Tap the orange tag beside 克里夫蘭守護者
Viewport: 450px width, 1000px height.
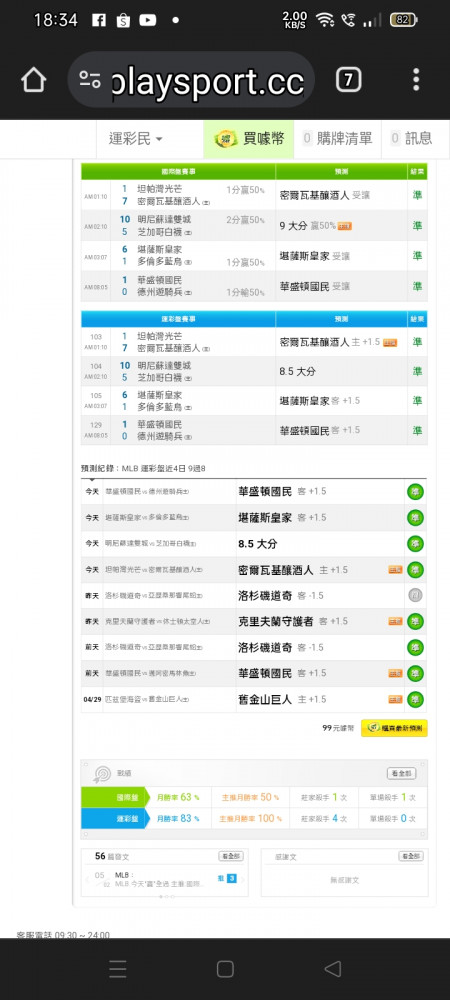click(x=395, y=621)
